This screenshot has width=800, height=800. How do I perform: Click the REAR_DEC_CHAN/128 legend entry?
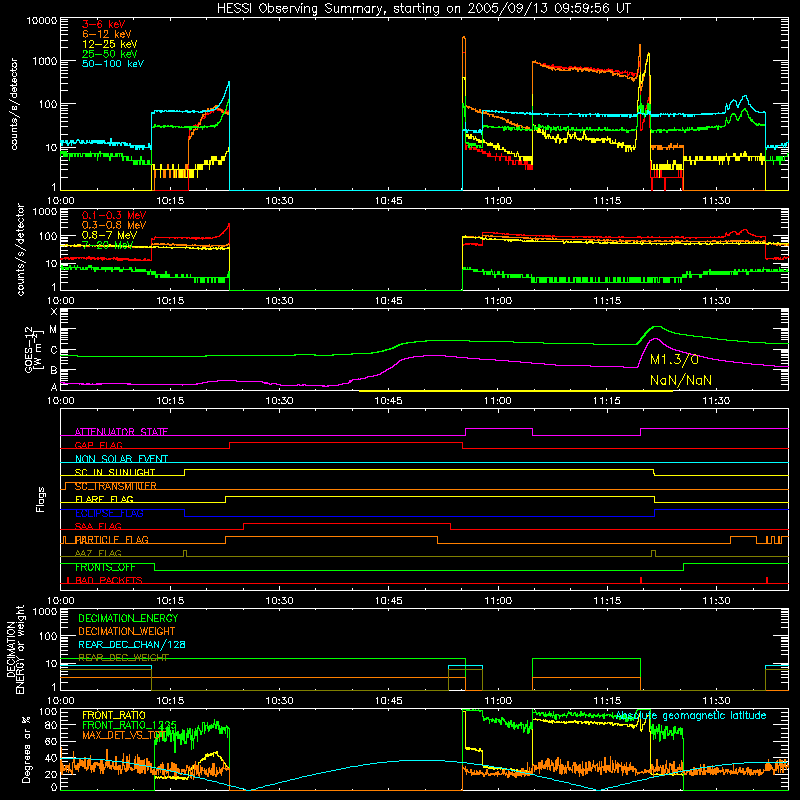click(x=132, y=645)
